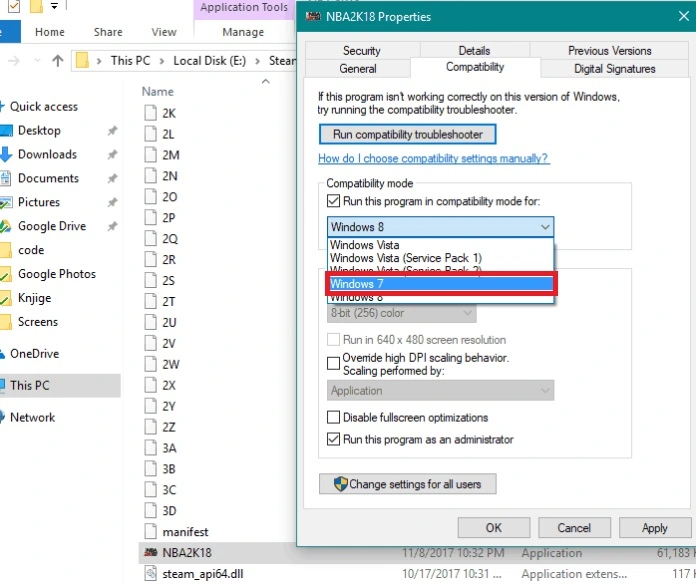Screen dimensions: 696x585
Task: Click the Apply button
Action: click(655, 527)
